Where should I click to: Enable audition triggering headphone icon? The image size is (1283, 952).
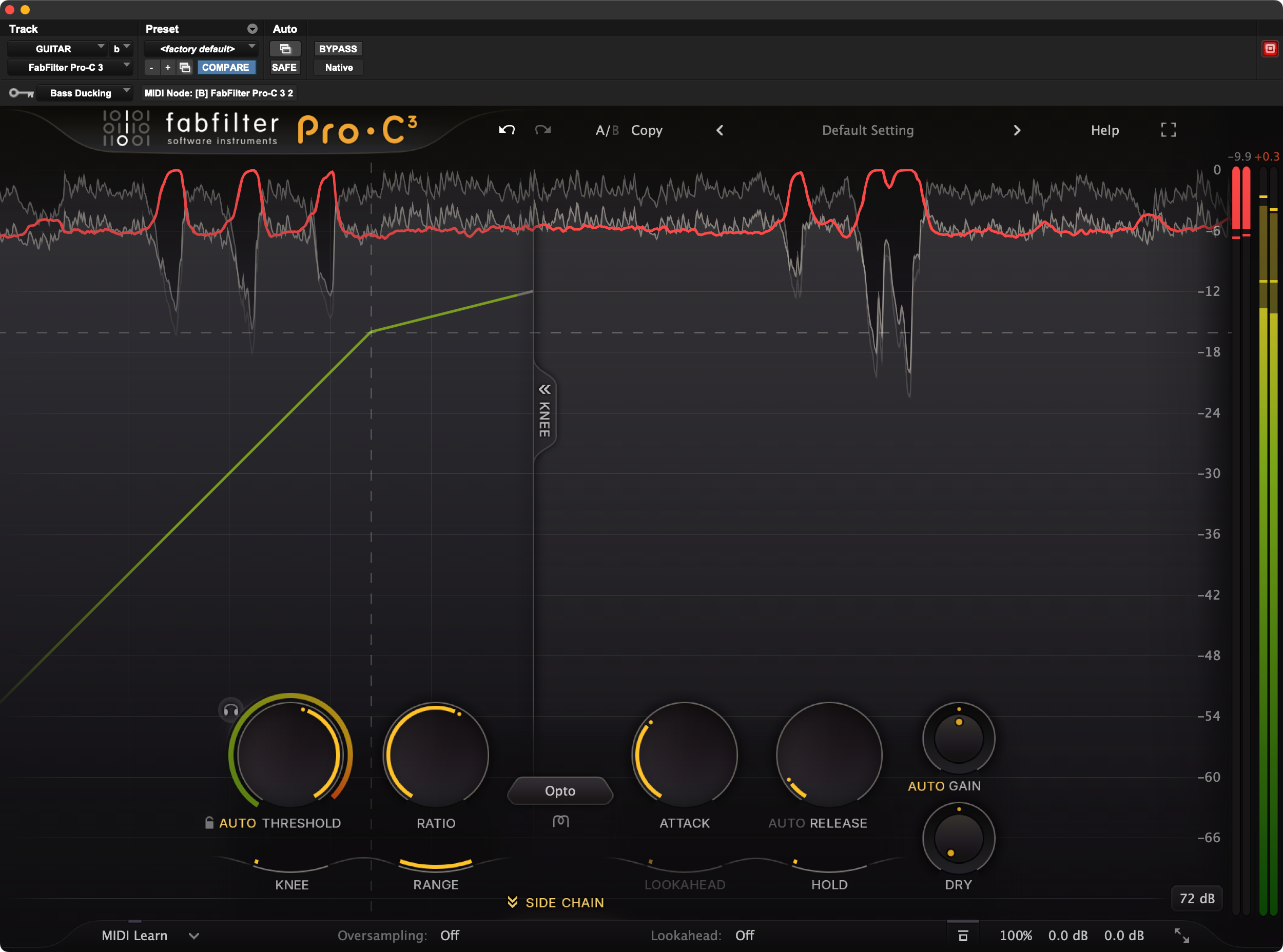[230, 710]
